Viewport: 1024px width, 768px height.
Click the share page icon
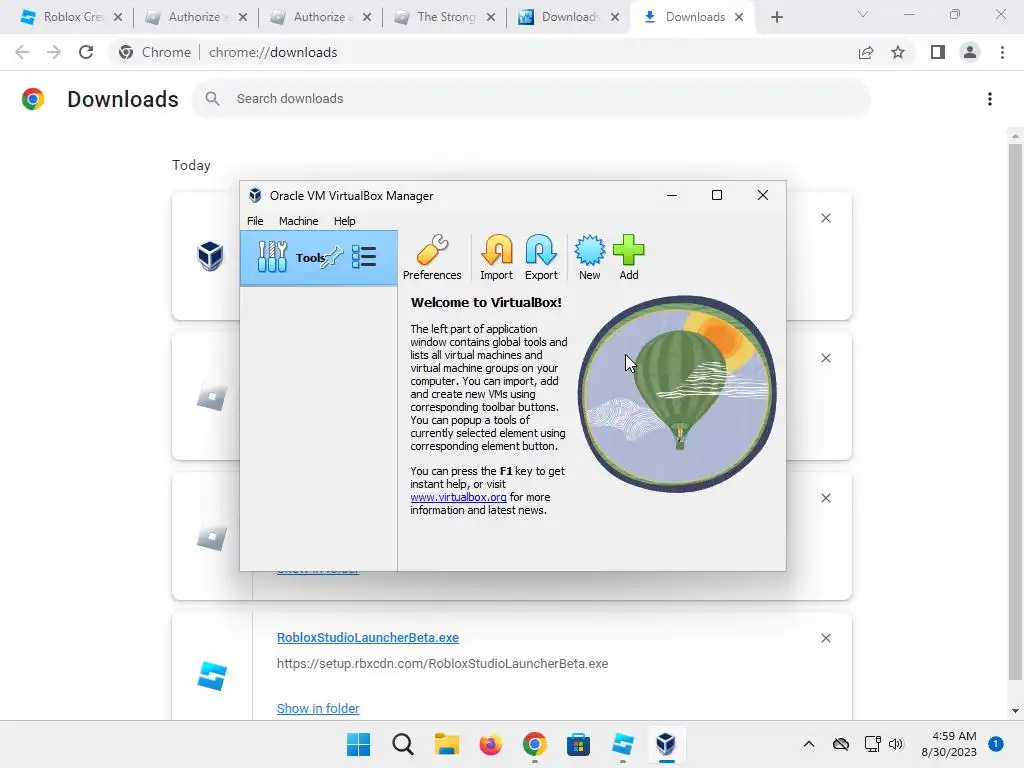866,52
